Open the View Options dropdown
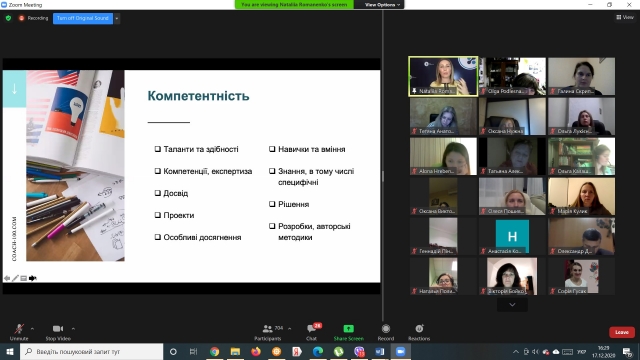 tap(382, 4)
